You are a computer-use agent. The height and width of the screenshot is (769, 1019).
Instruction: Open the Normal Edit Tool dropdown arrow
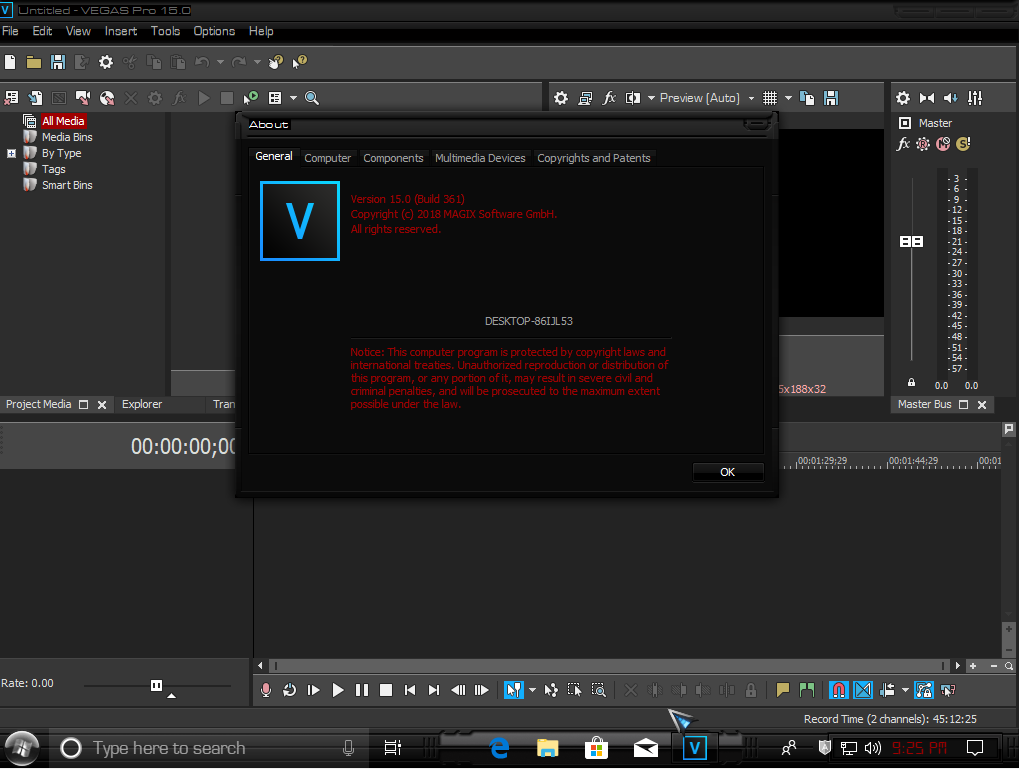[532, 690]
